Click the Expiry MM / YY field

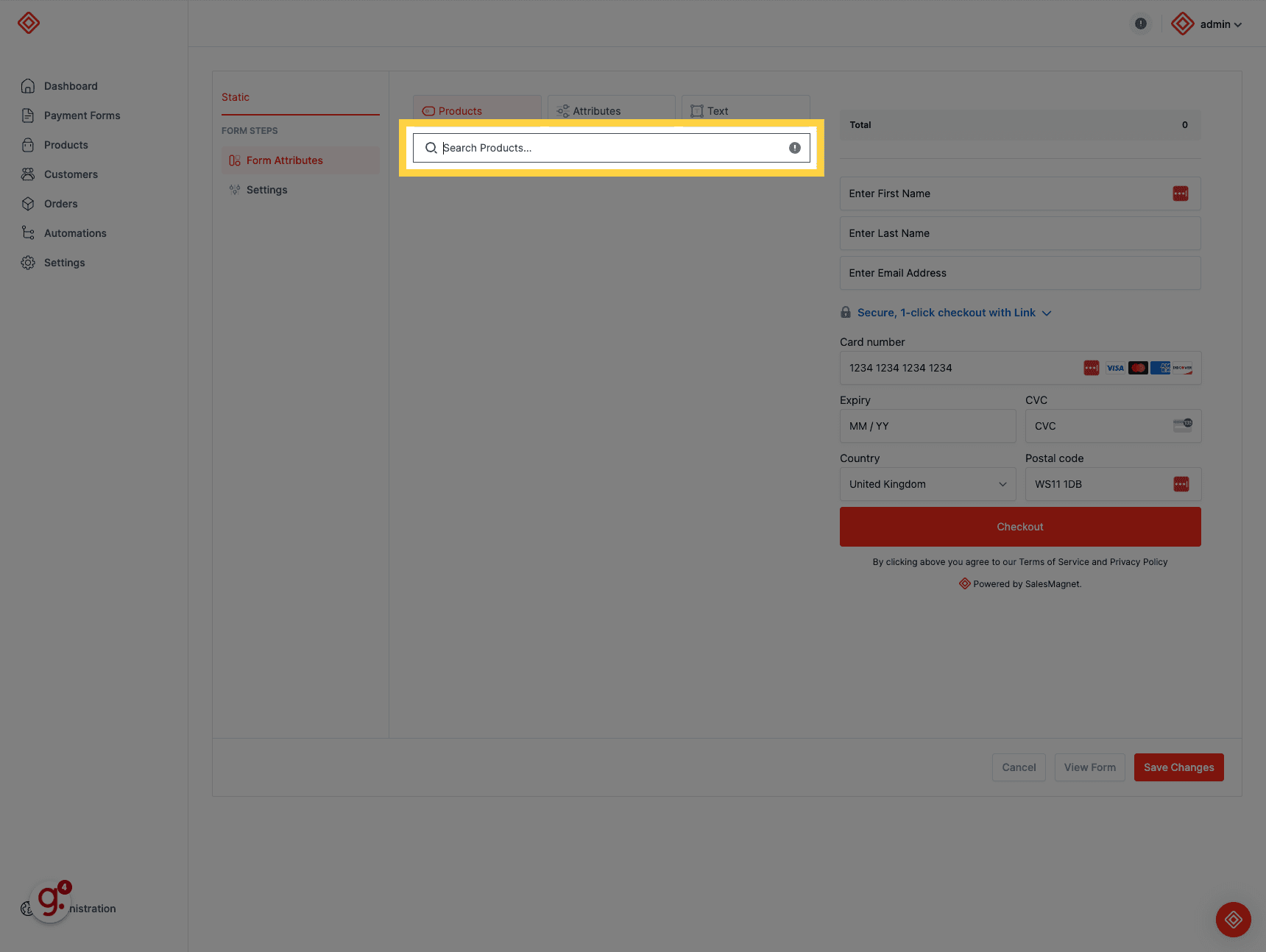(x=928, y=426)
